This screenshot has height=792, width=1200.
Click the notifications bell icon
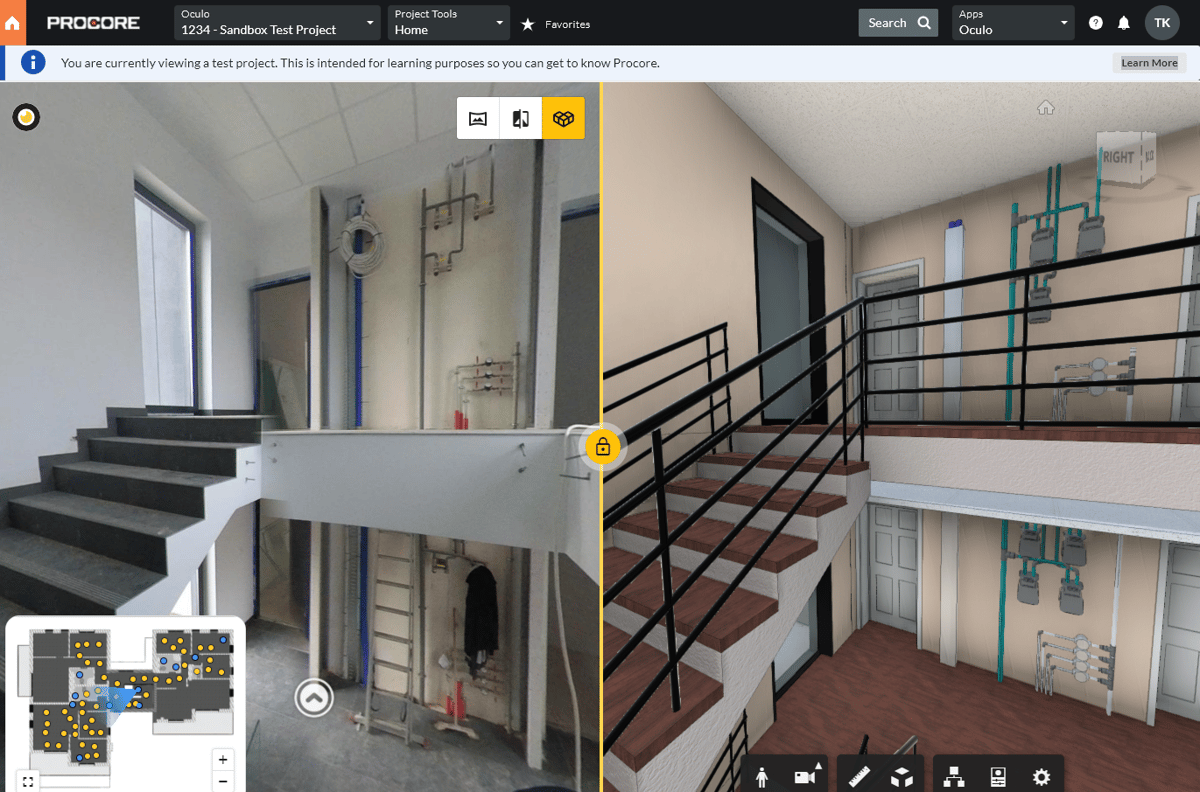tap(1124, 23)
